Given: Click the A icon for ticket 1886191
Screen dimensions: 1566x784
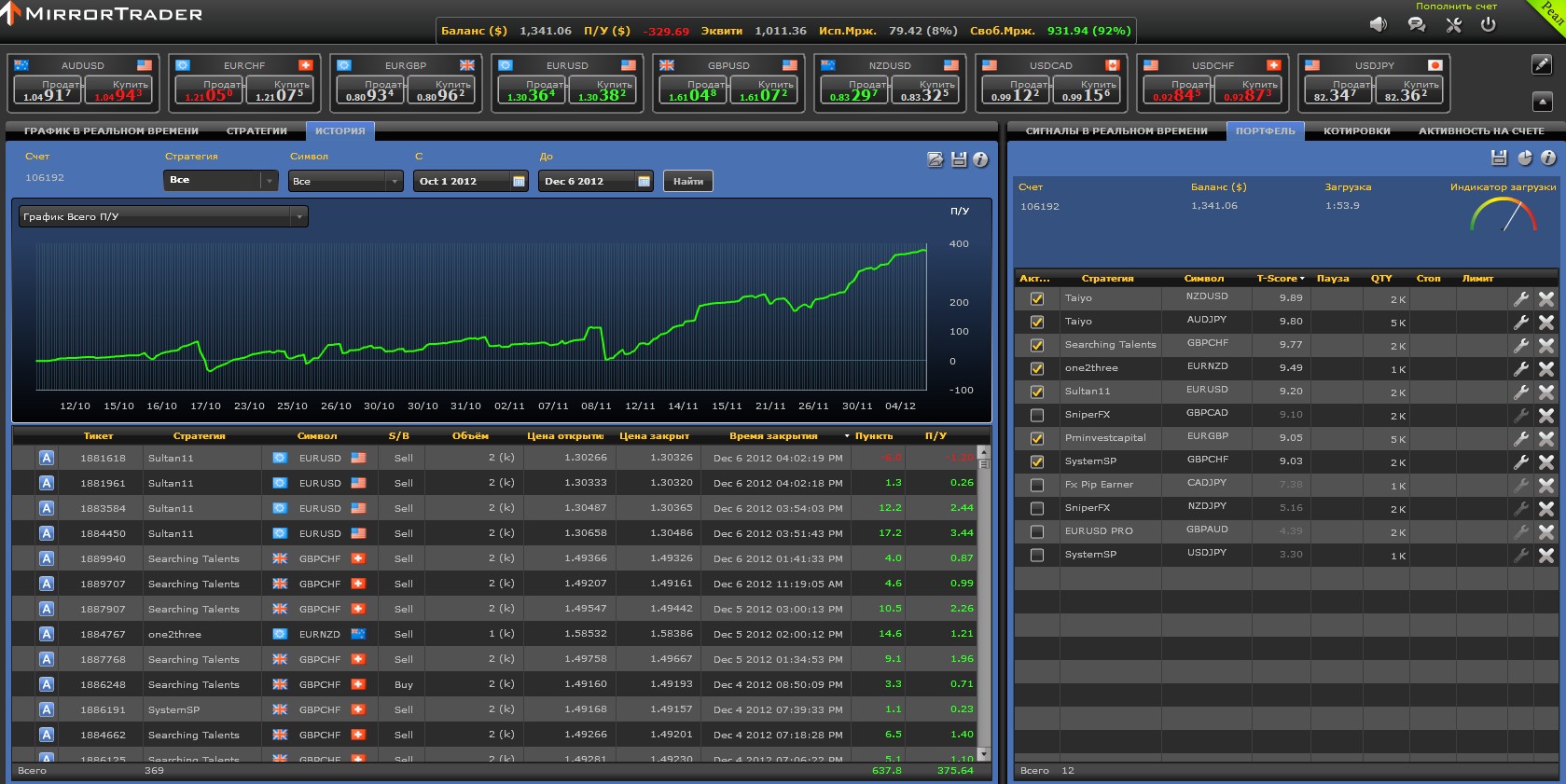Looking at the screenshot, I should 47,709.
